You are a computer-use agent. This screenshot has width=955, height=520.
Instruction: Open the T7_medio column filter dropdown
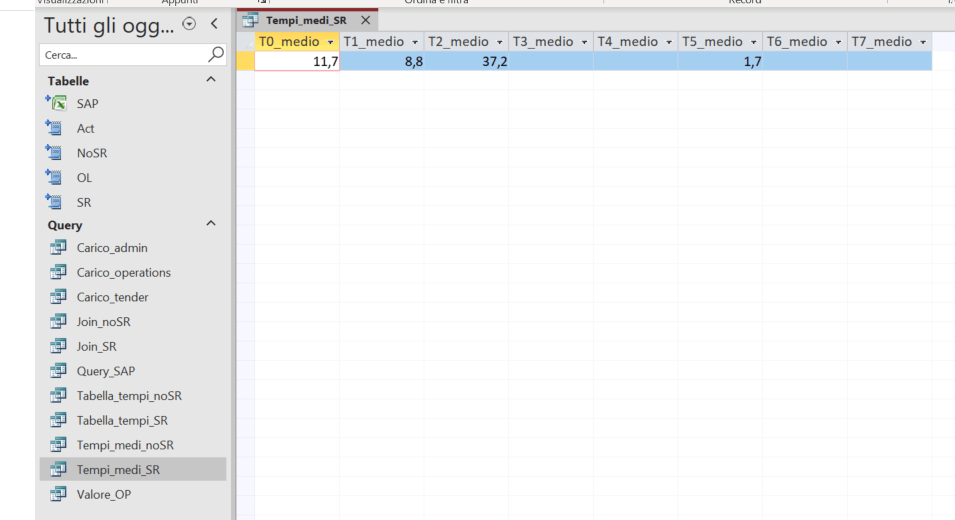coord(923,42)
